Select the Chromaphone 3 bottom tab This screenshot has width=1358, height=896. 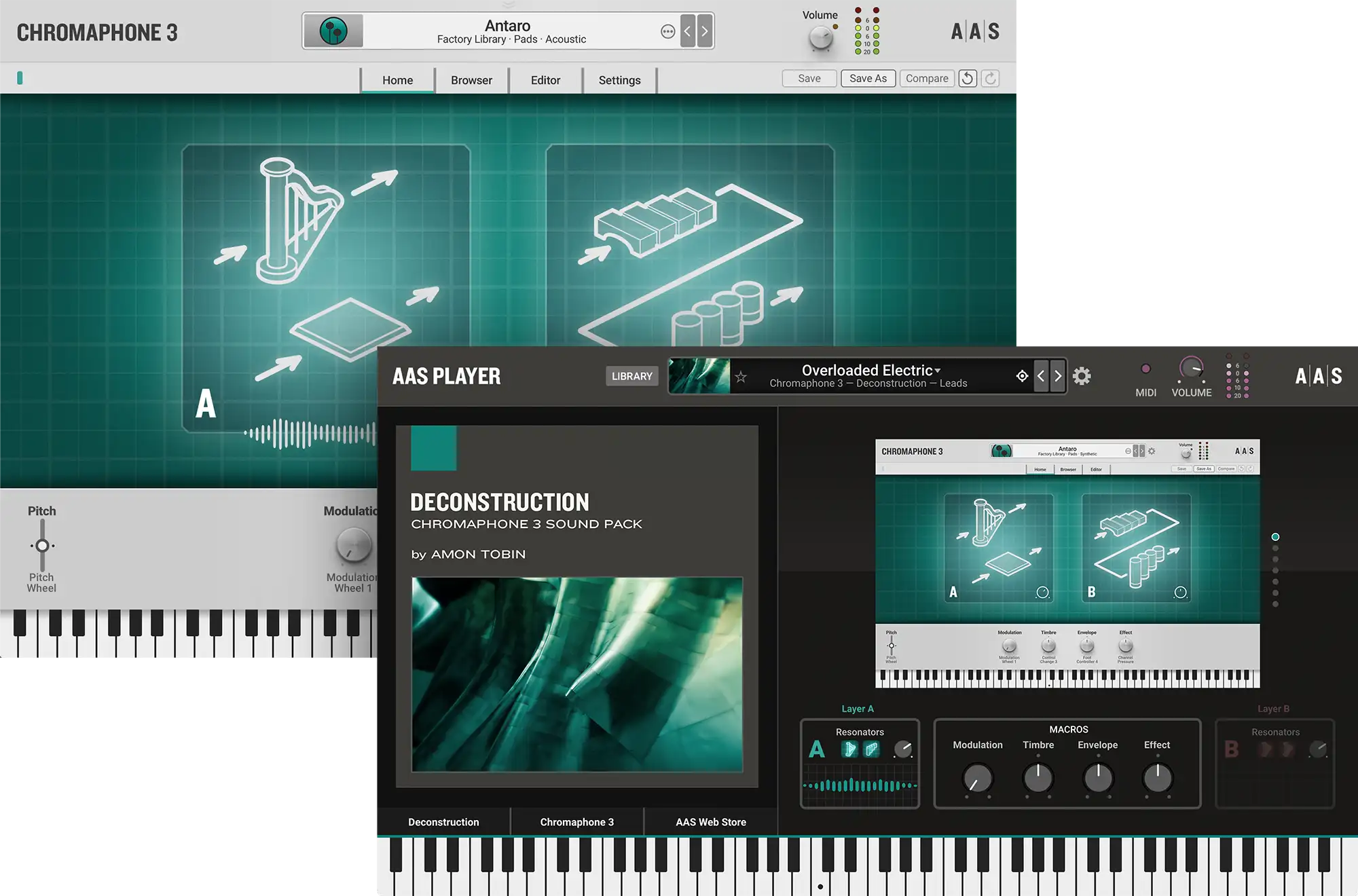pos(576,822)
